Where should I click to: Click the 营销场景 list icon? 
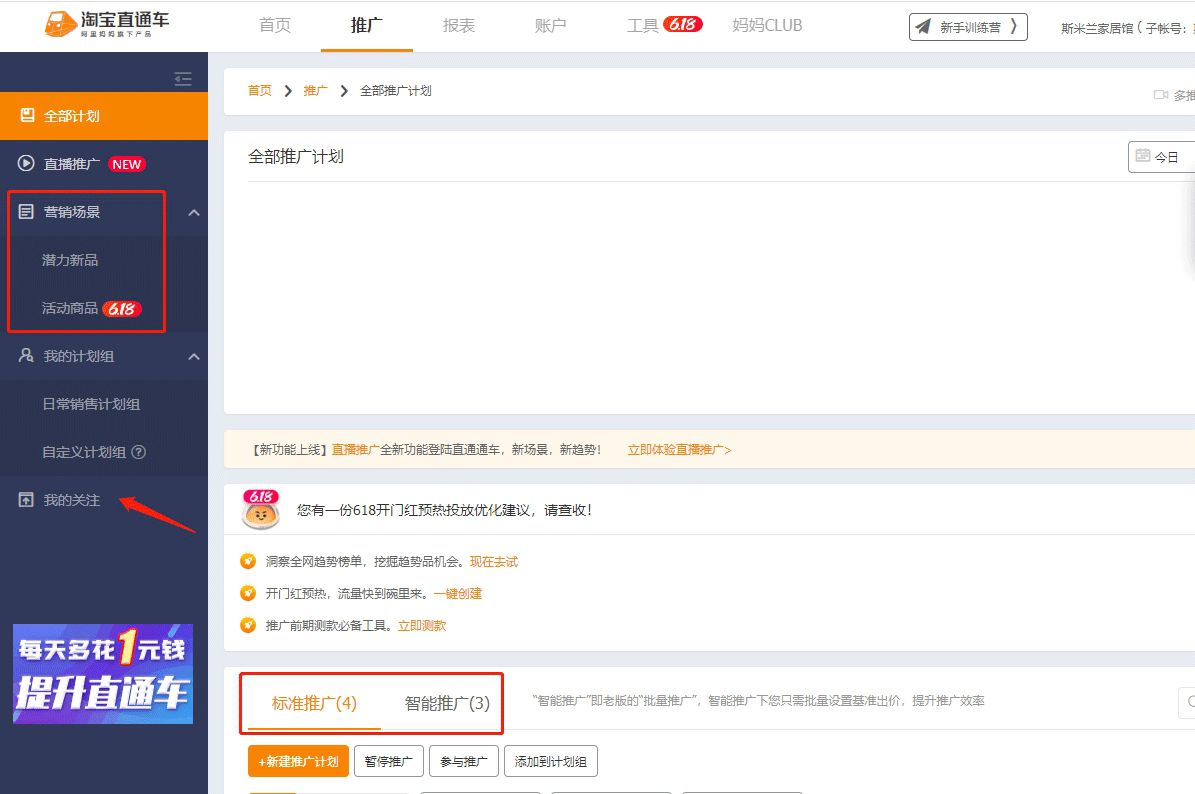pyautogui.click(x=27, y=212)
